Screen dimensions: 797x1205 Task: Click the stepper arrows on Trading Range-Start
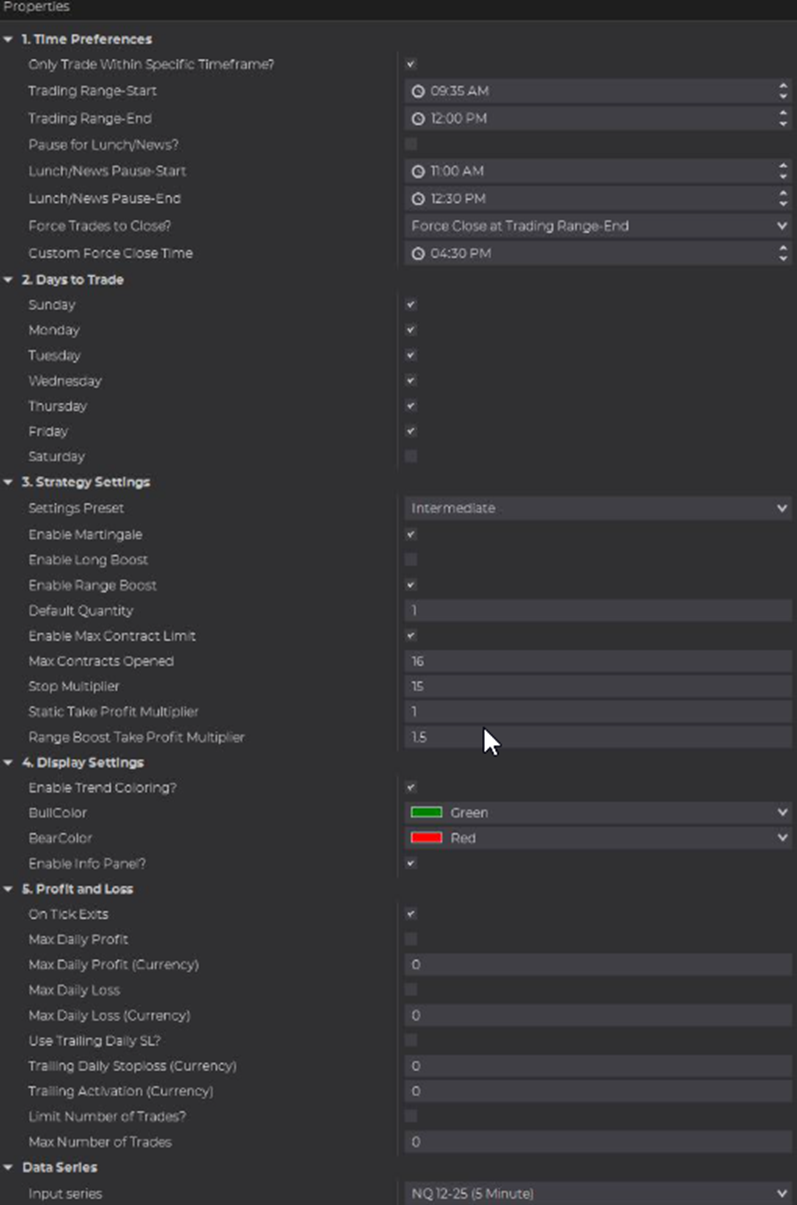click(782, 91)
